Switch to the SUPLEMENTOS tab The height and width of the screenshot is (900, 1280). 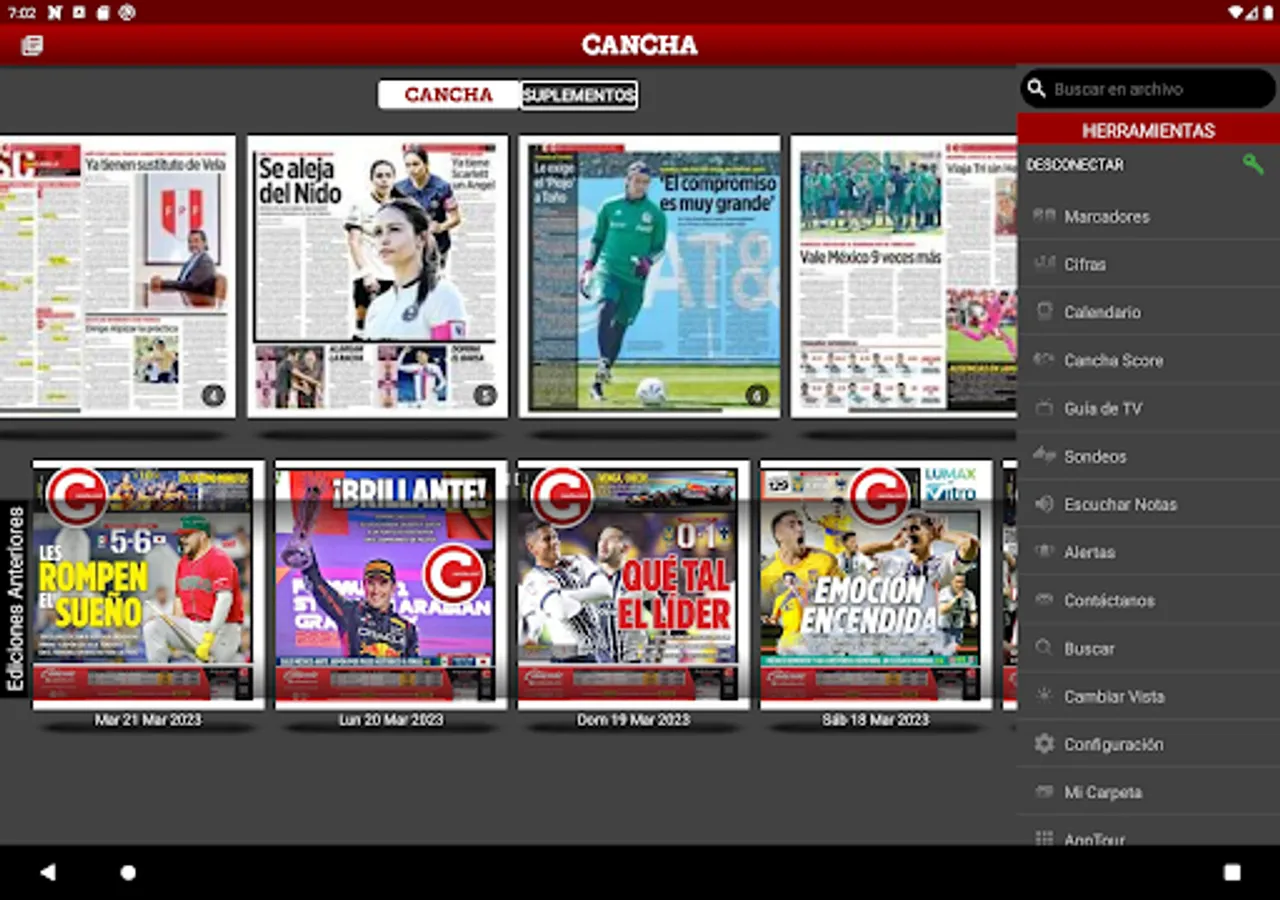(x=579, y=95)
